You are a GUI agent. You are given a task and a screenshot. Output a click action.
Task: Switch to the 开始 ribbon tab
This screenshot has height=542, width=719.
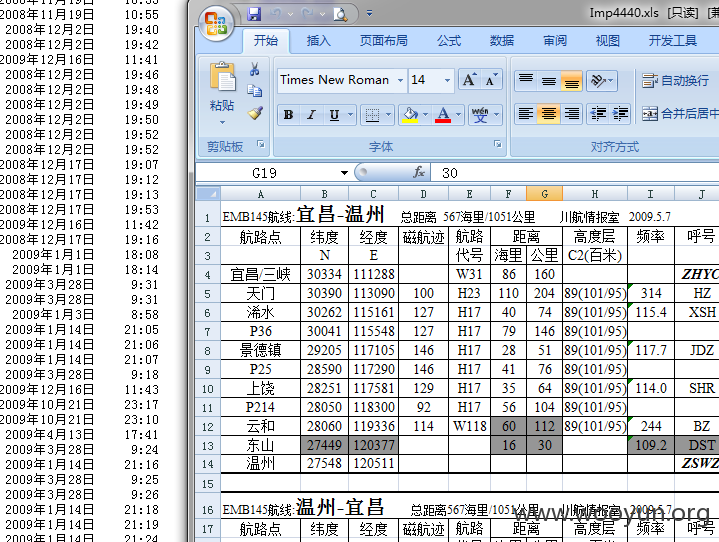[266, 41]
